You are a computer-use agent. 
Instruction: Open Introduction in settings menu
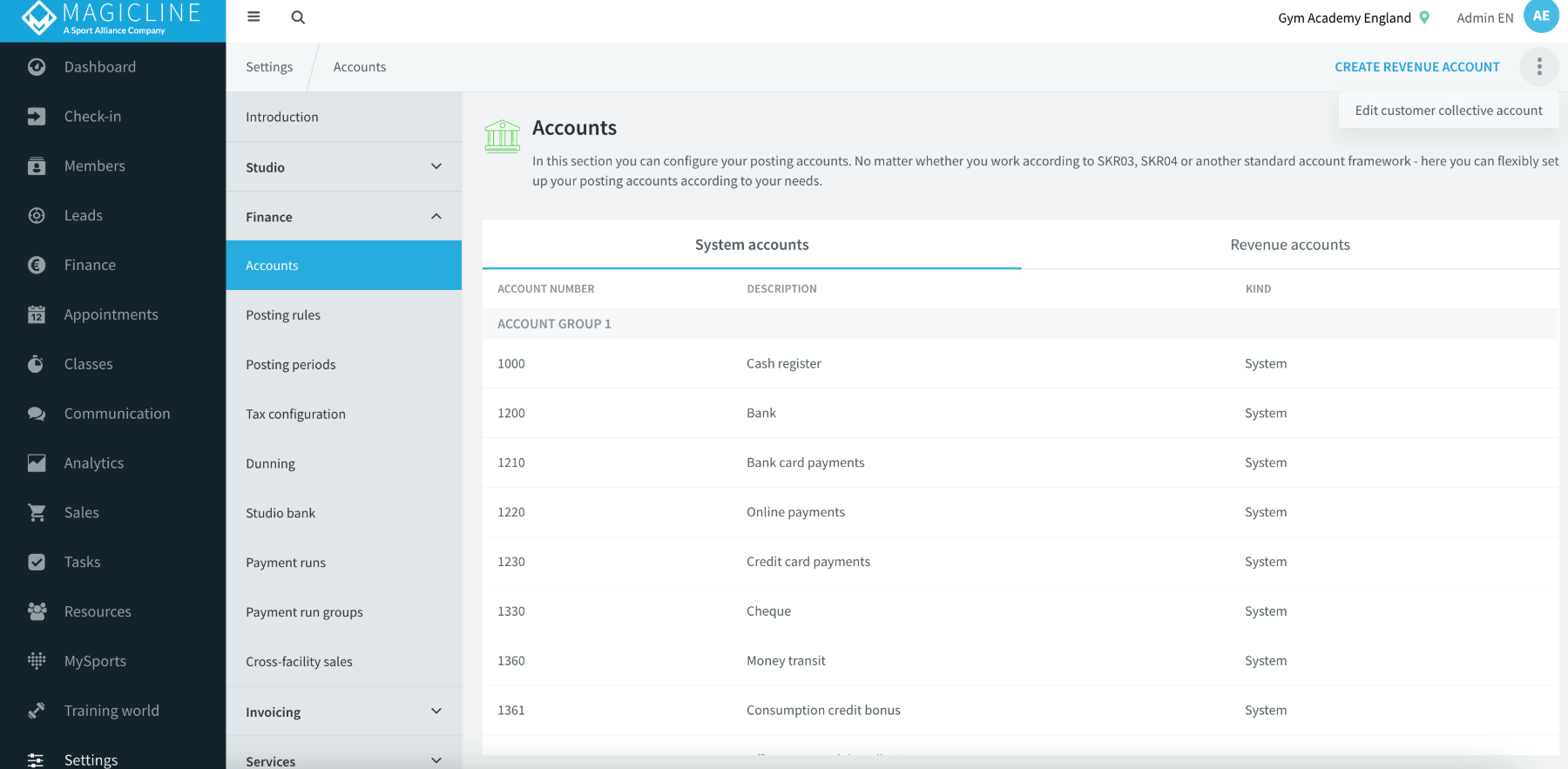click(344, 117)
